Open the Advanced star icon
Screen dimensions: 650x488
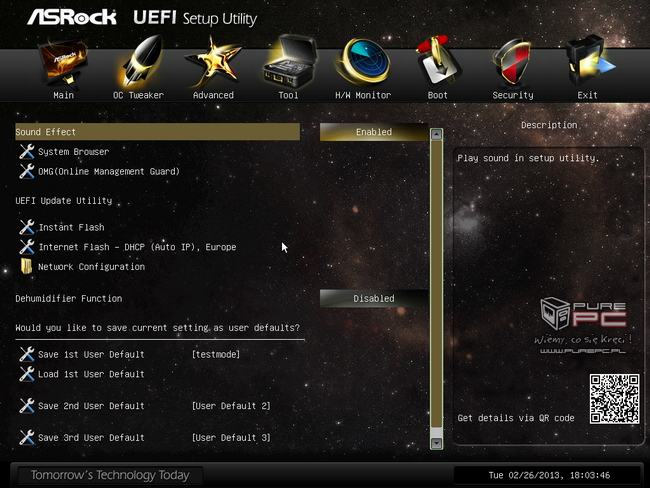[x=213, y=62]
